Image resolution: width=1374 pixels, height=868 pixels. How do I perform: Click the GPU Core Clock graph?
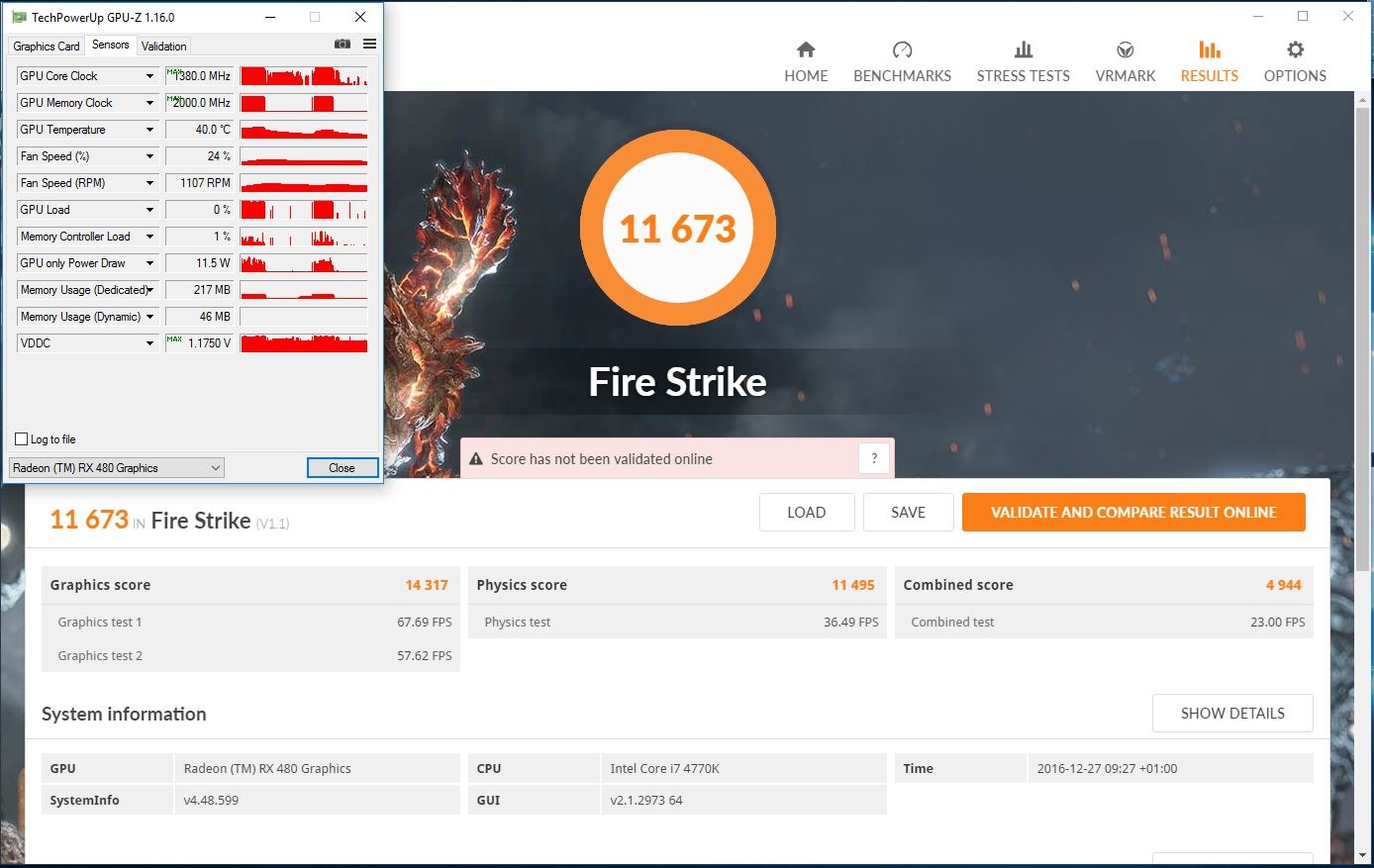[304, 76]
